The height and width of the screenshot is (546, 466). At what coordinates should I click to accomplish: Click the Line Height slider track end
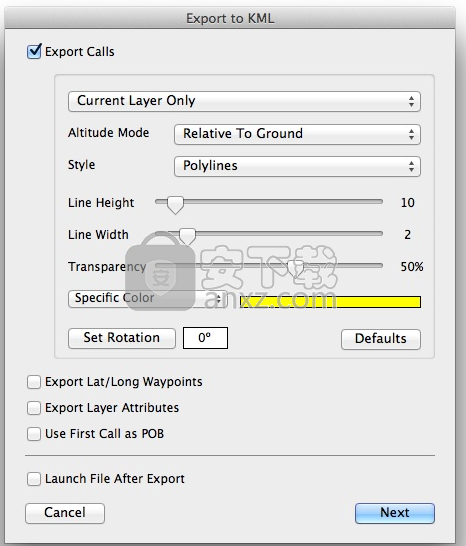click(x=380, y=202)
